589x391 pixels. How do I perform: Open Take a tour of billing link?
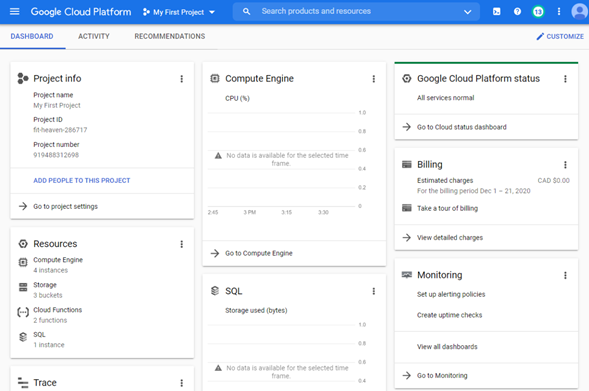pyautogui.click(x=447, y=208)
